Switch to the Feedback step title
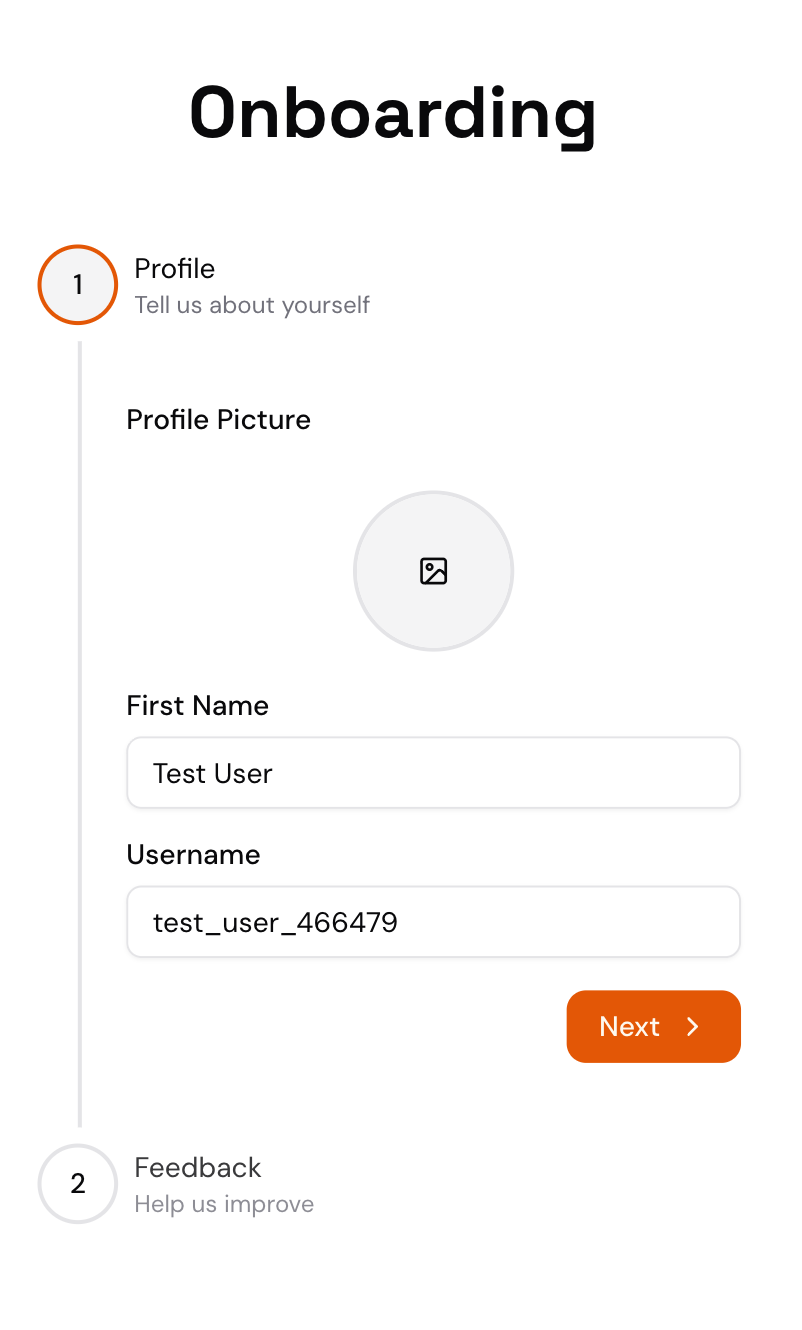This screenshot has height=1330, width=802. point(197,1168)
